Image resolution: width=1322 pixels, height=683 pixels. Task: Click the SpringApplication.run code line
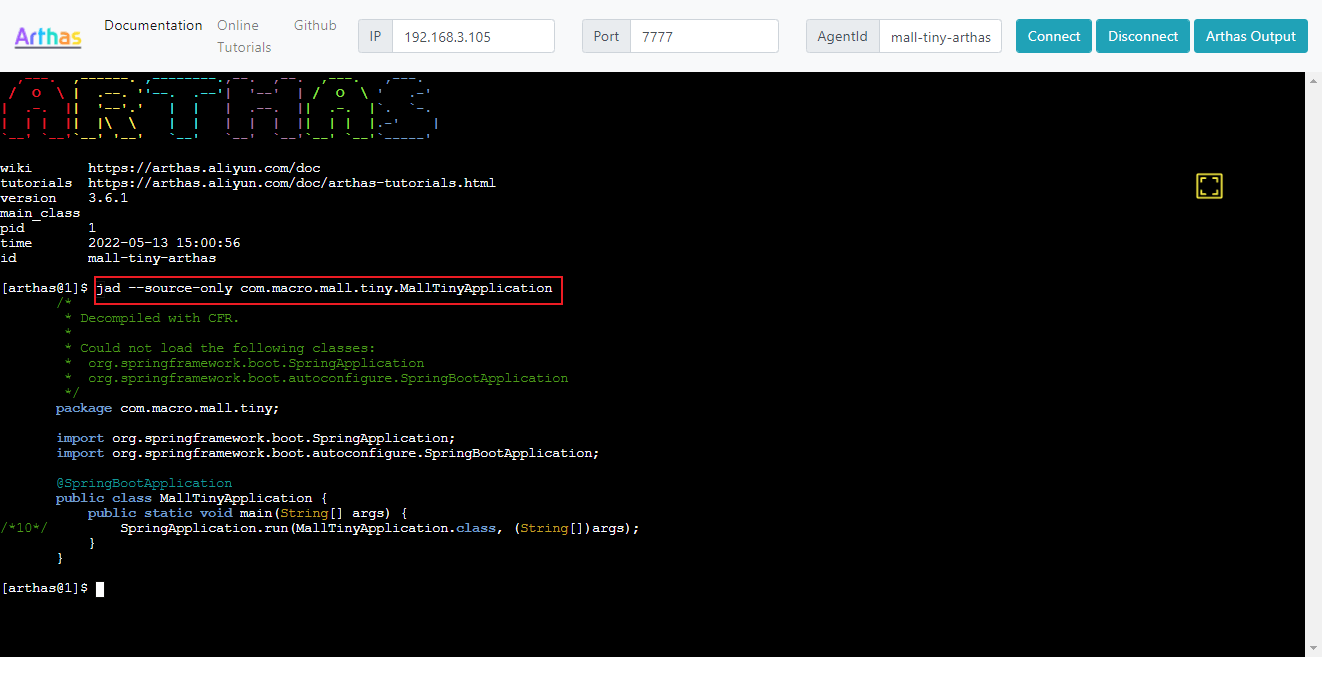pos(380,528)
